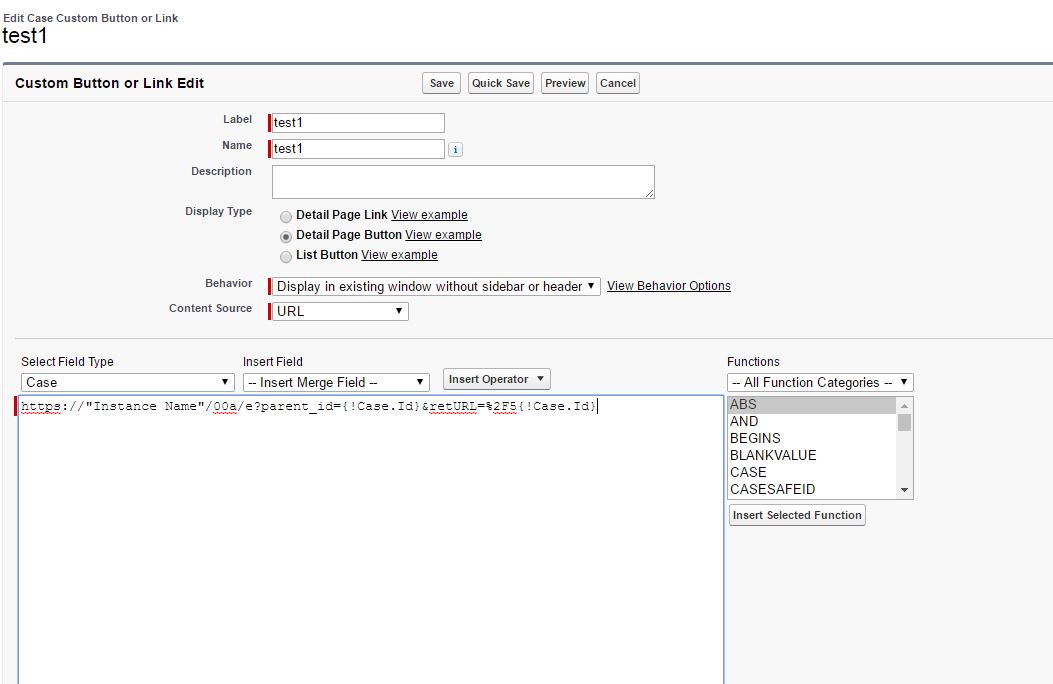Choose the List Button radio option
This screenshot has height=684, width=1053.
[286, 257]
